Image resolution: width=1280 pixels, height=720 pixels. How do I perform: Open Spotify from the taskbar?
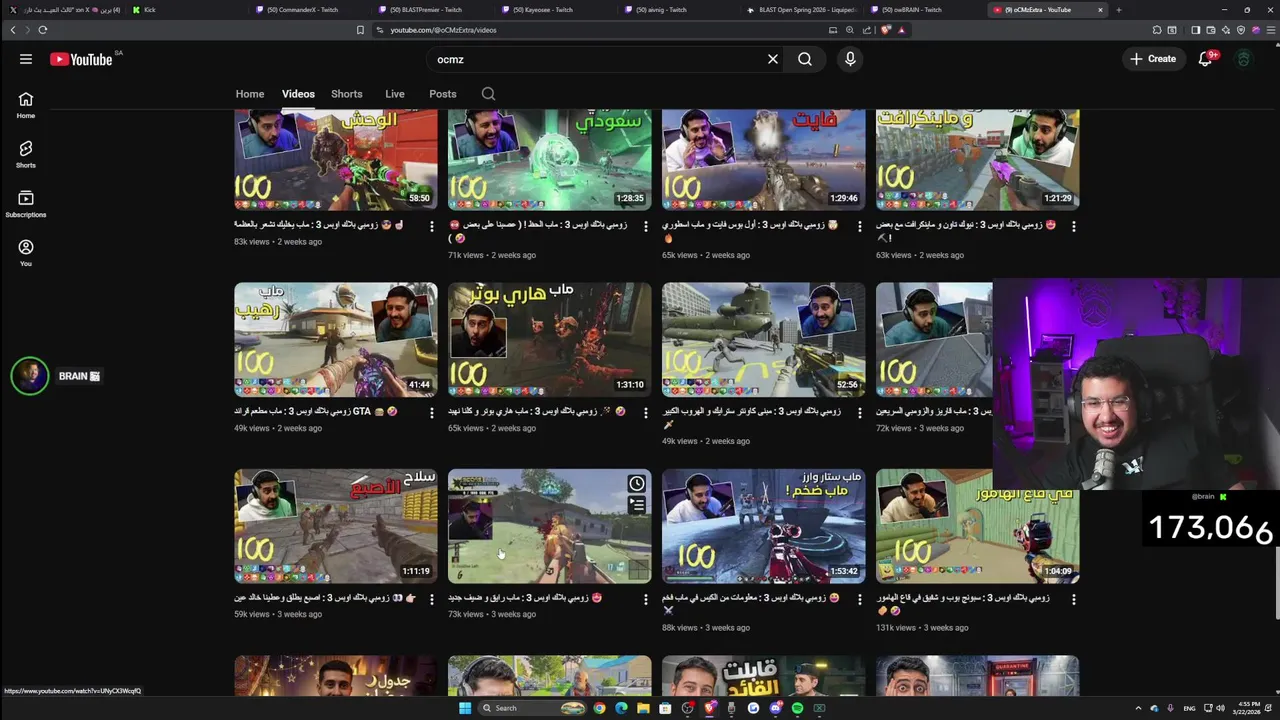pos(797,708)
